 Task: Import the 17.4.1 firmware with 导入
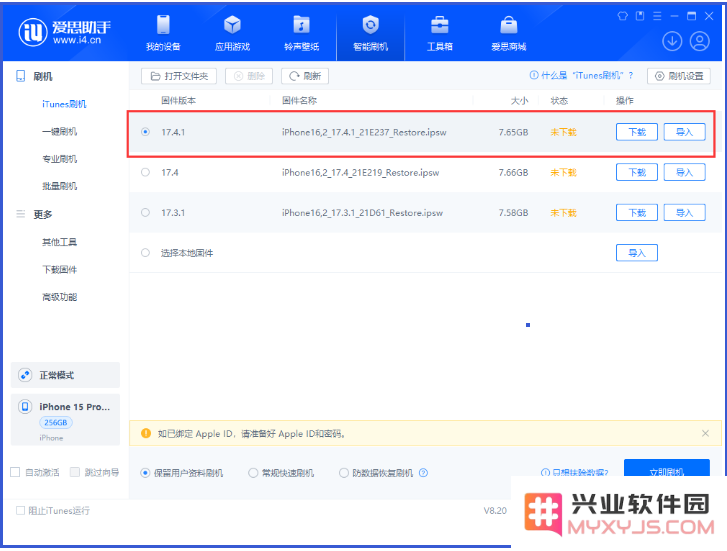click(x=684, y=132)
